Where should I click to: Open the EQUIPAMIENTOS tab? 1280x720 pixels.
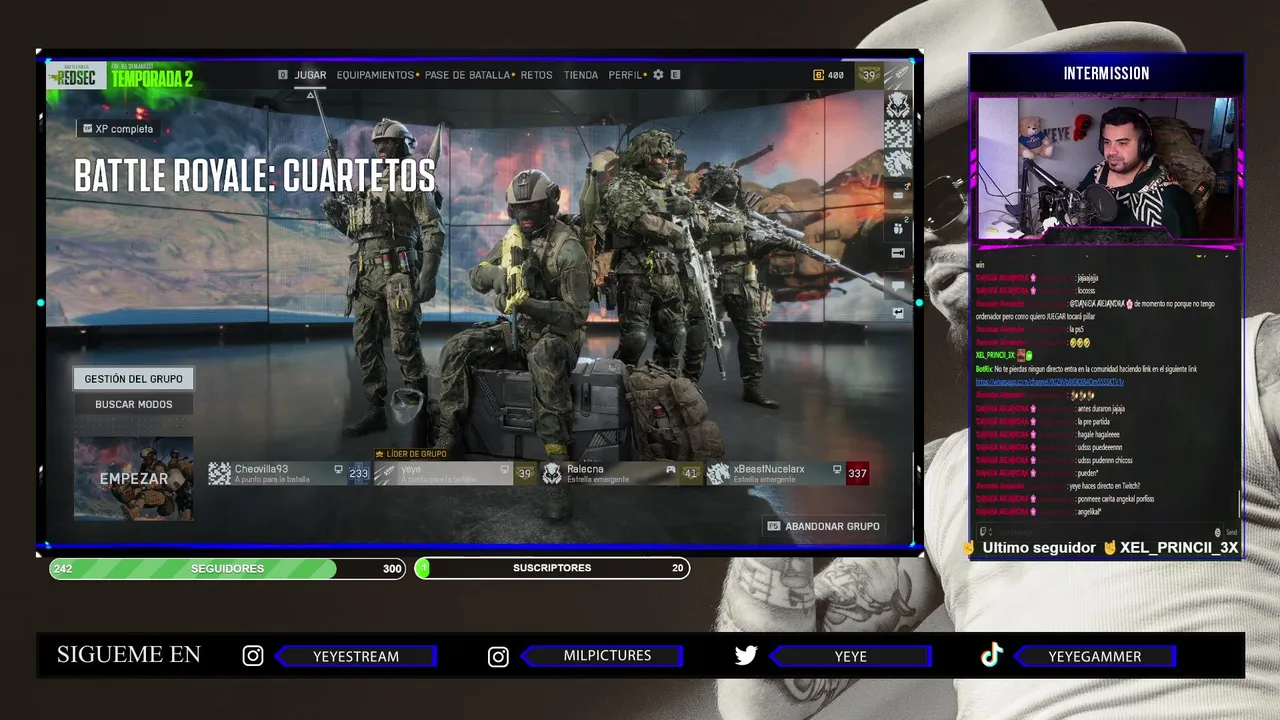click(x=375, y=75)
